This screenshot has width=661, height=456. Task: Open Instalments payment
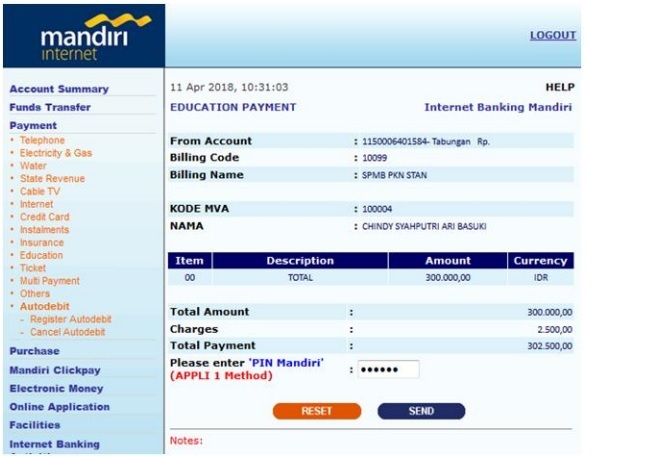pos(44,230)
